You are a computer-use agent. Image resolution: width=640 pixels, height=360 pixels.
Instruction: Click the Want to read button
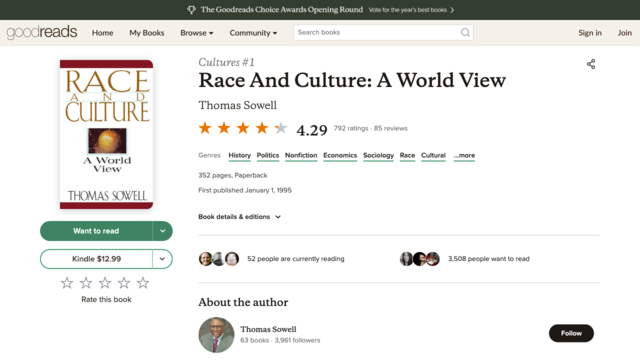(x=96, y=231)
